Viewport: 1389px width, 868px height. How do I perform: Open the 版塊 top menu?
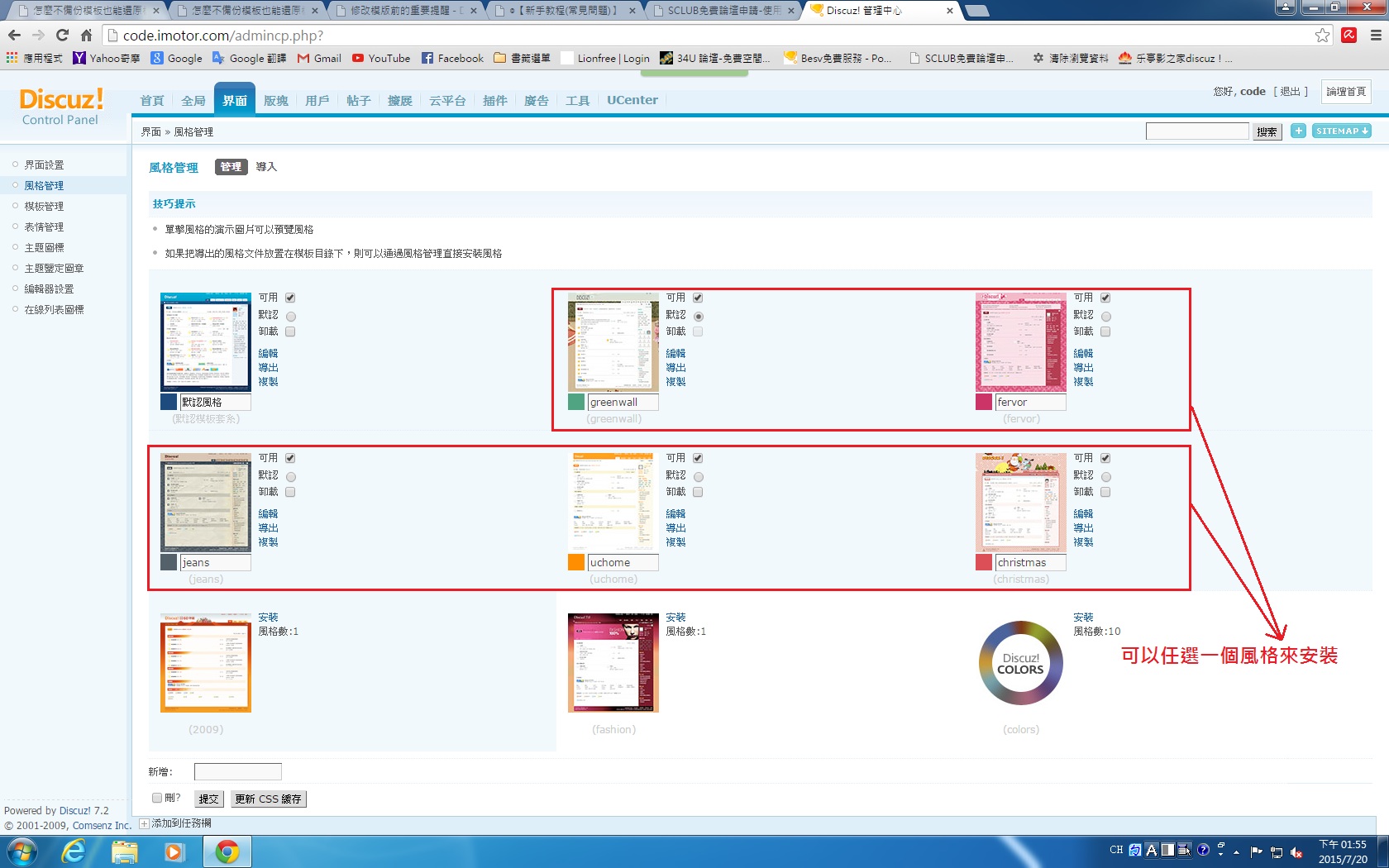(x=276, y=100)
